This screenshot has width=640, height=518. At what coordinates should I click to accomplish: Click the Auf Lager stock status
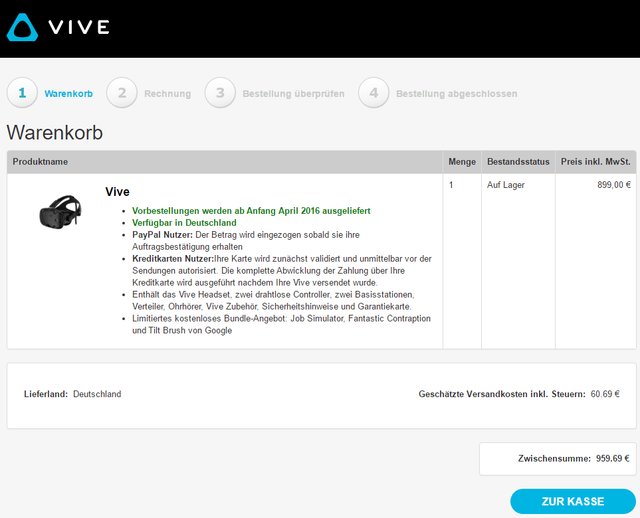coord(506,185)
